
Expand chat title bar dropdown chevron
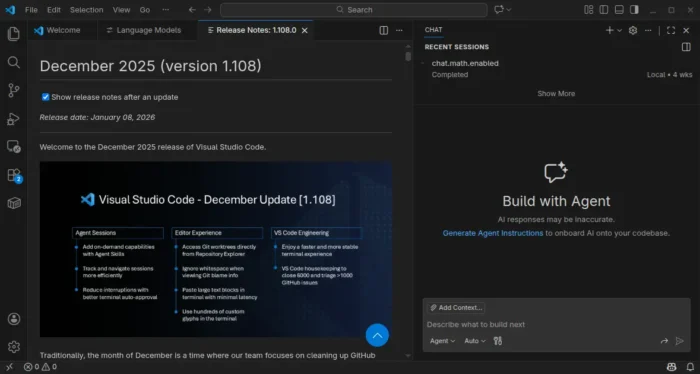[508, 9]
